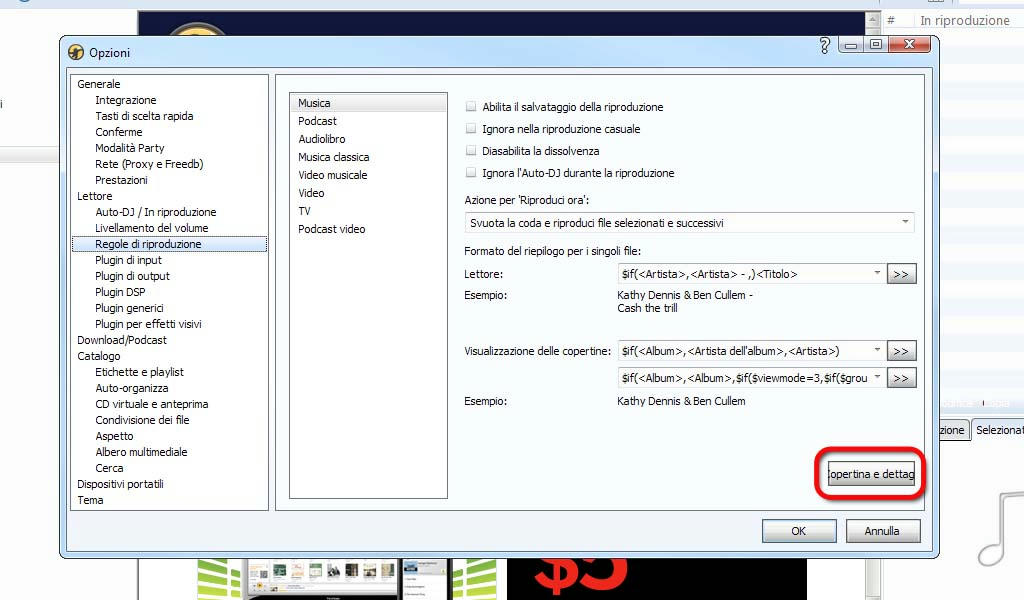Open 'Livellamento del volume' page
This screenshot has height=600, width=1024.
point(152,228)
